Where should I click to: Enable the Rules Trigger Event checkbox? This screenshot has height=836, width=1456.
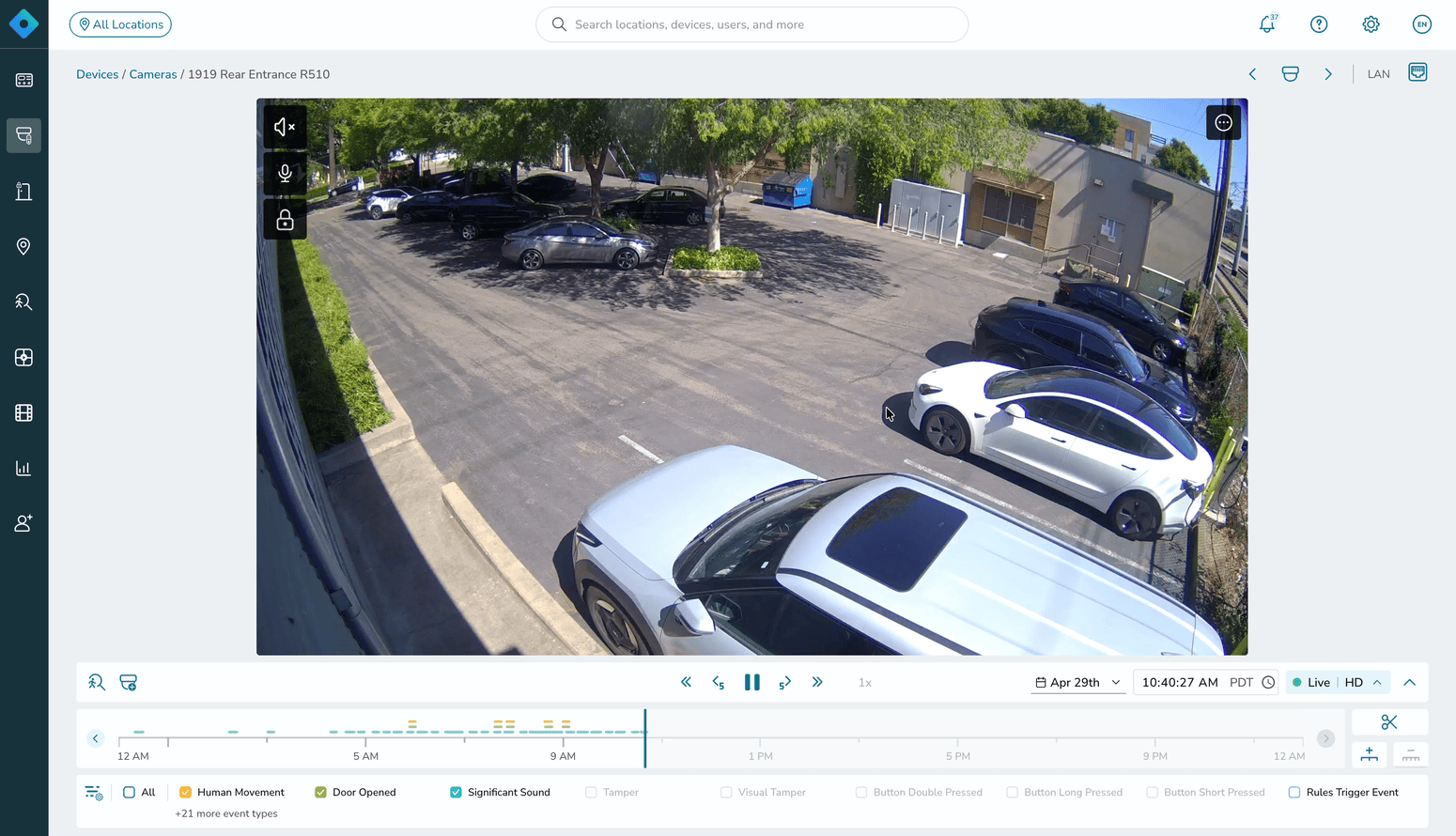pyautogui.click(x=1293, y=793)
